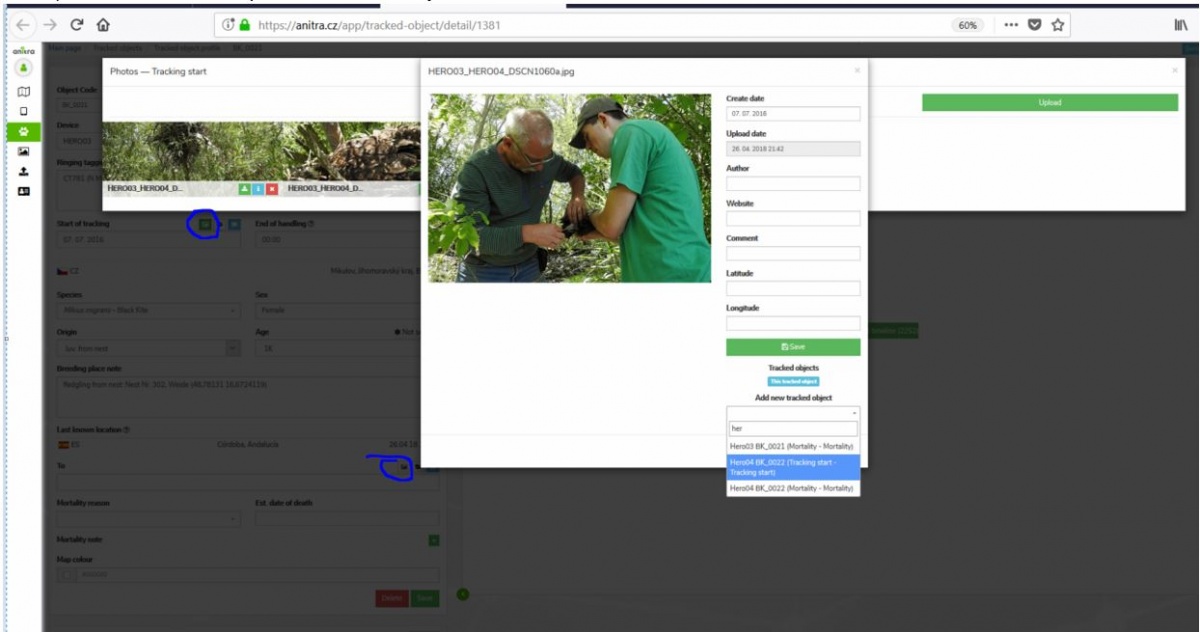Click the Latitude input field
This screenshot has width=1200, height=632.
coord(792,289)
